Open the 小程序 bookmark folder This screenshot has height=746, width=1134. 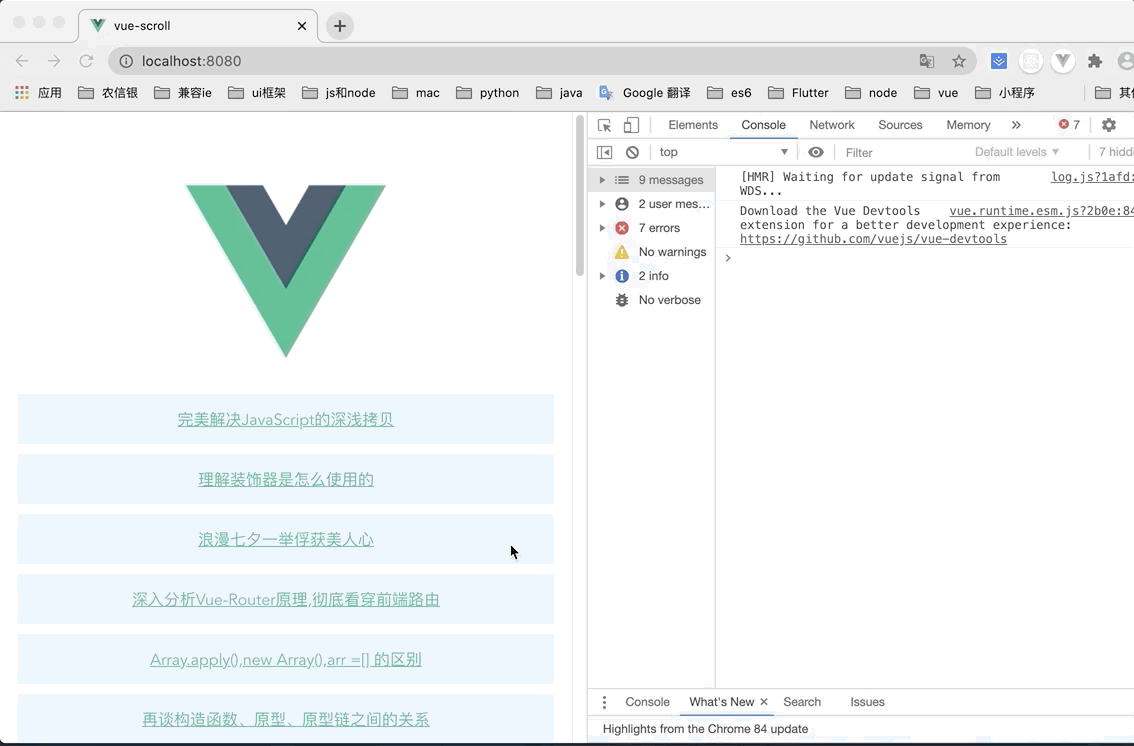coord(1005,93)
